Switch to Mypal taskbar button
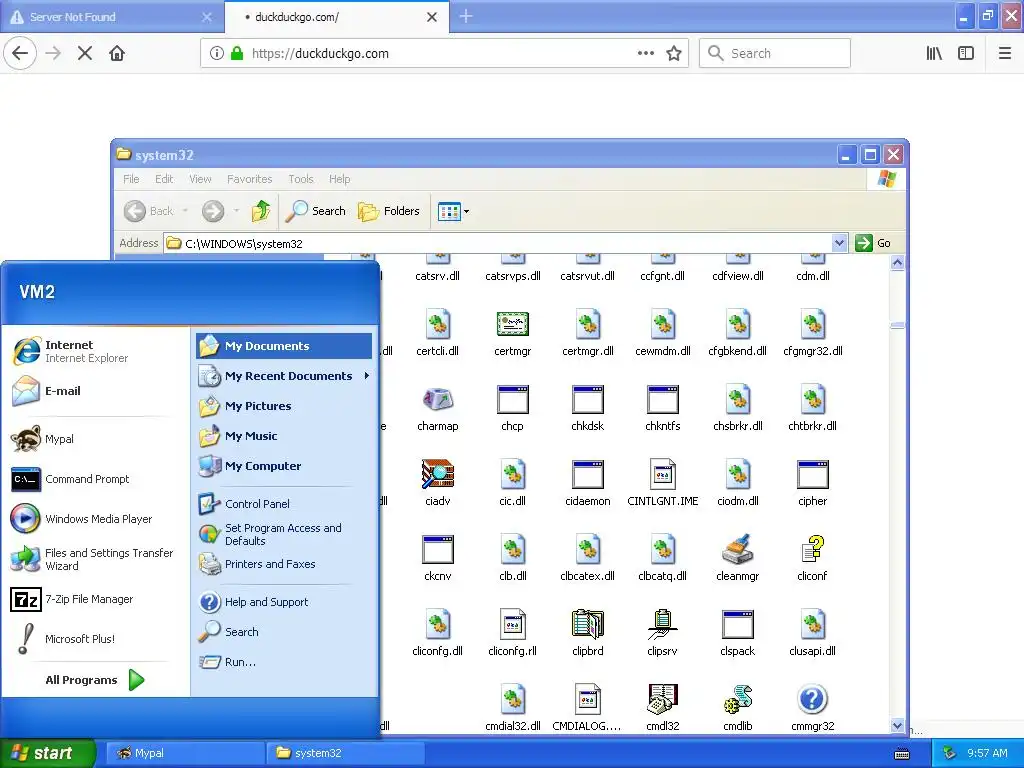Screen dimensions: 1024x768 185,753
